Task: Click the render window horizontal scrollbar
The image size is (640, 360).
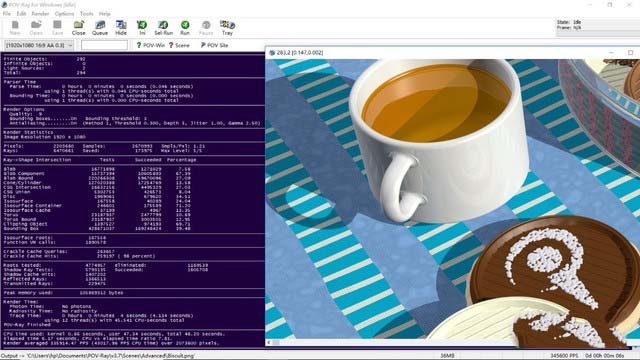Action: tap(453, 342)
